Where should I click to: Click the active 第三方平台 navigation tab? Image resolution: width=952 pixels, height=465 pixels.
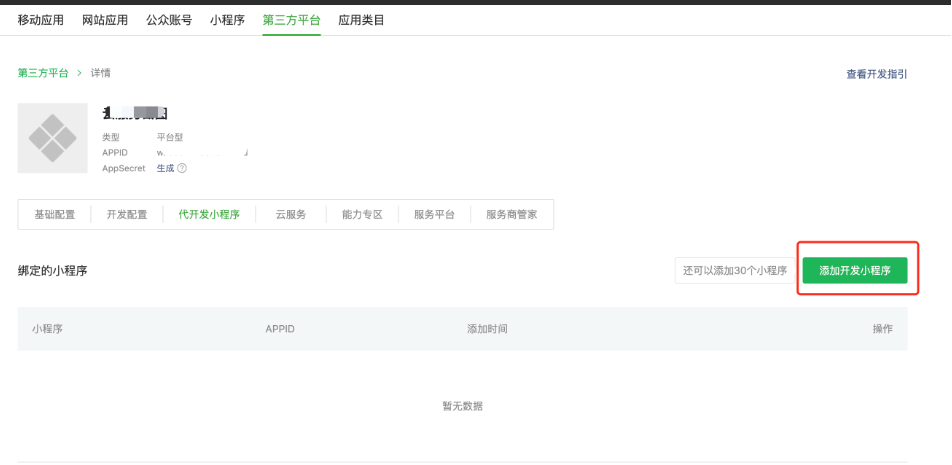point(291,20)
